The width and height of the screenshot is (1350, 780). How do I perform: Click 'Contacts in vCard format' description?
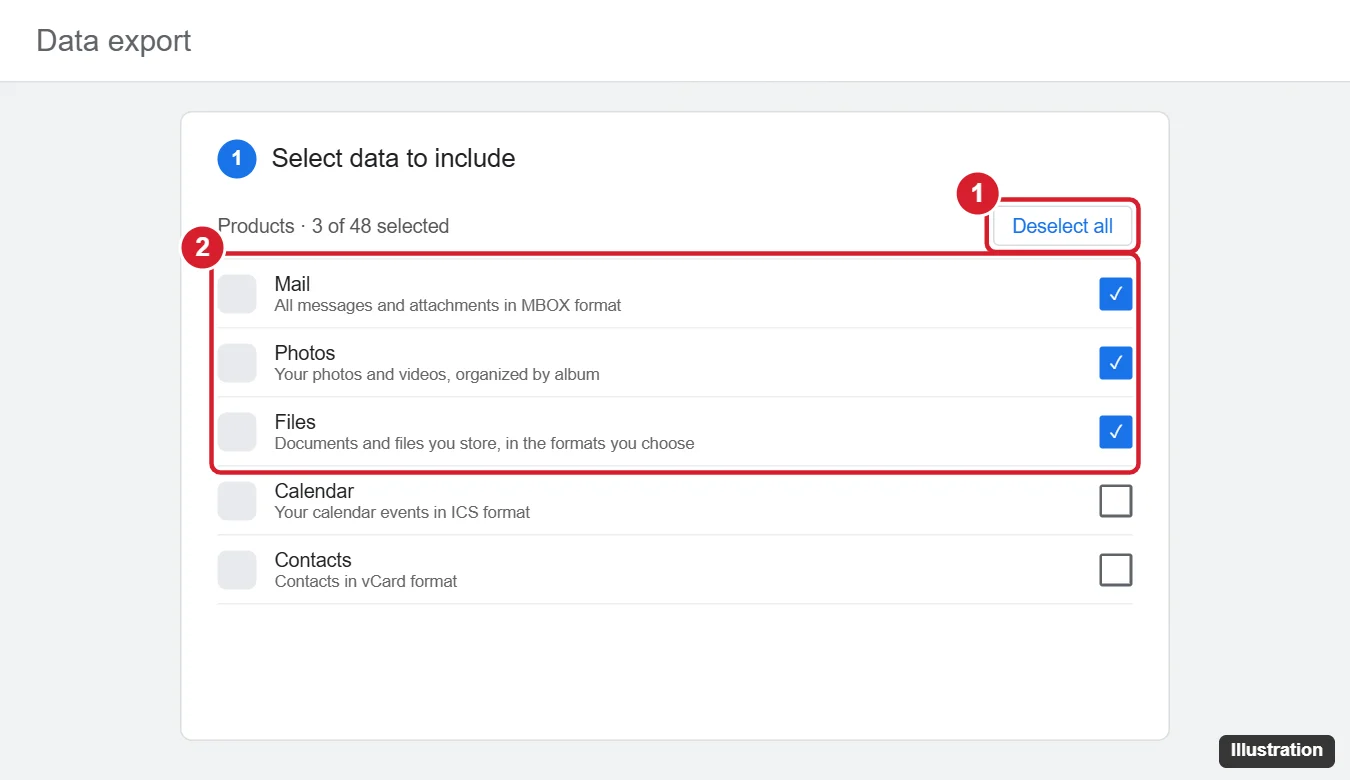pyautogui.click(x=366, y=581)
